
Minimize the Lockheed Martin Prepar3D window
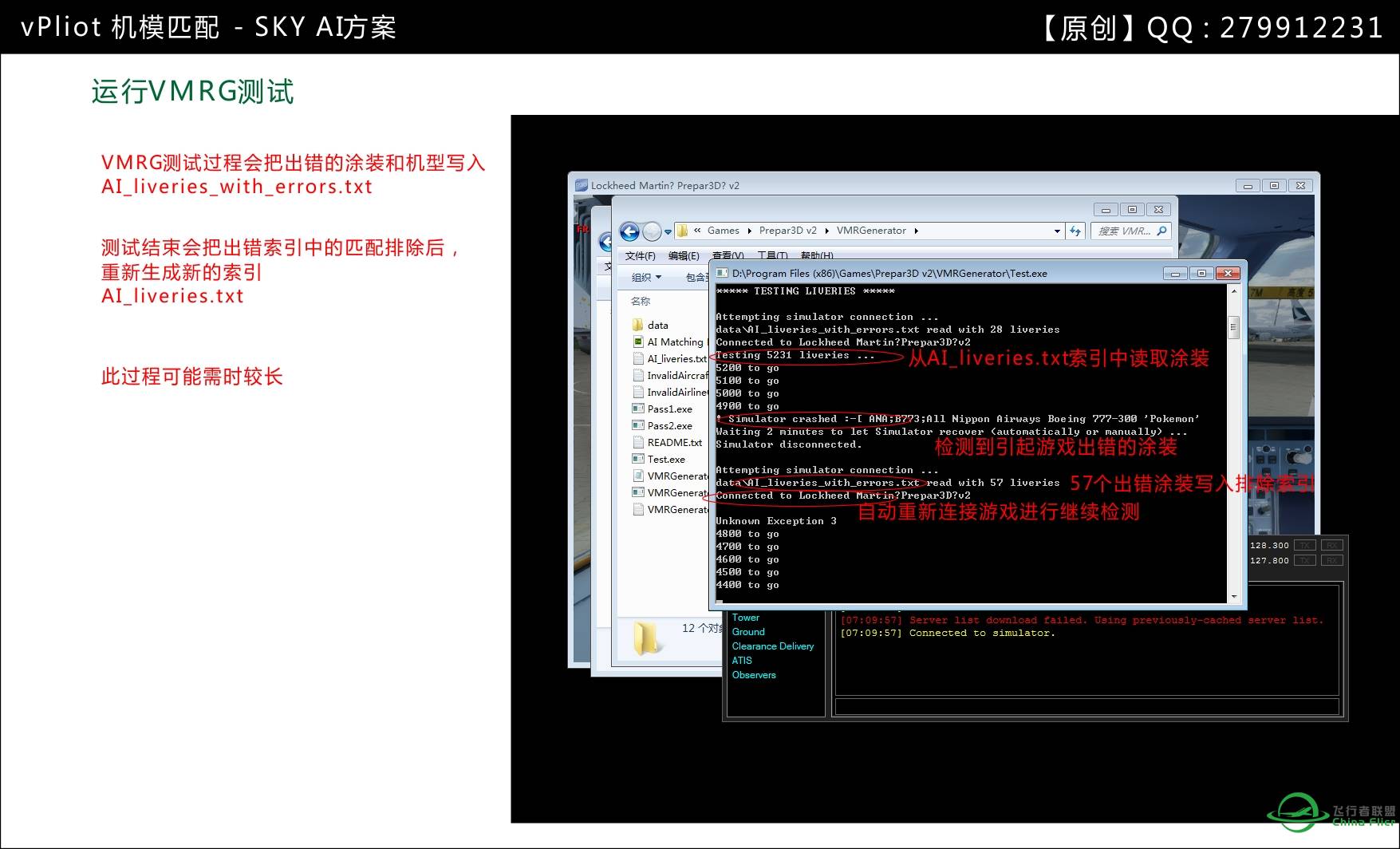(x=1248, y=186)
